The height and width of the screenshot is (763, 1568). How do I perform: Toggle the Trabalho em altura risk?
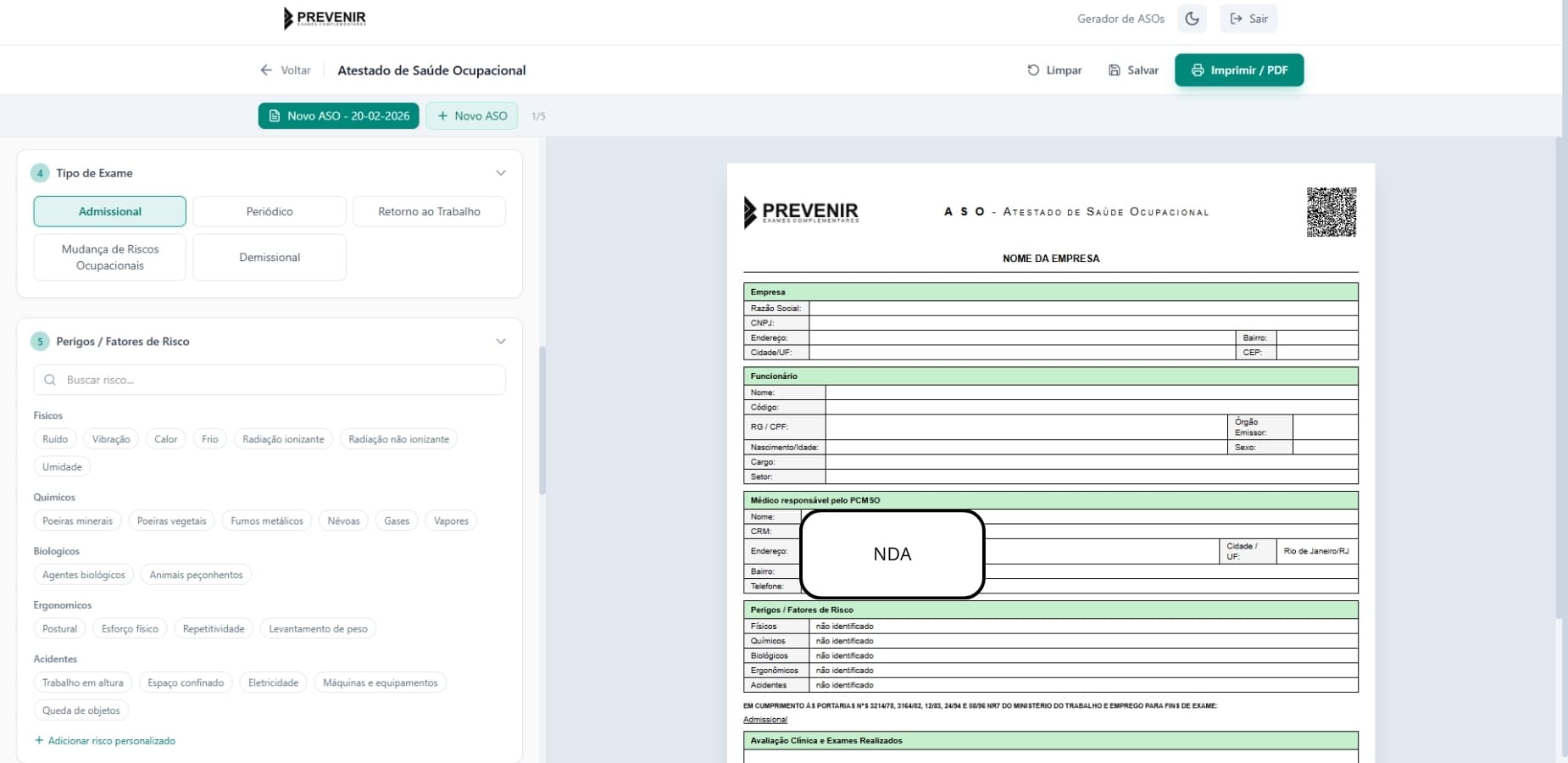(82, 682)
